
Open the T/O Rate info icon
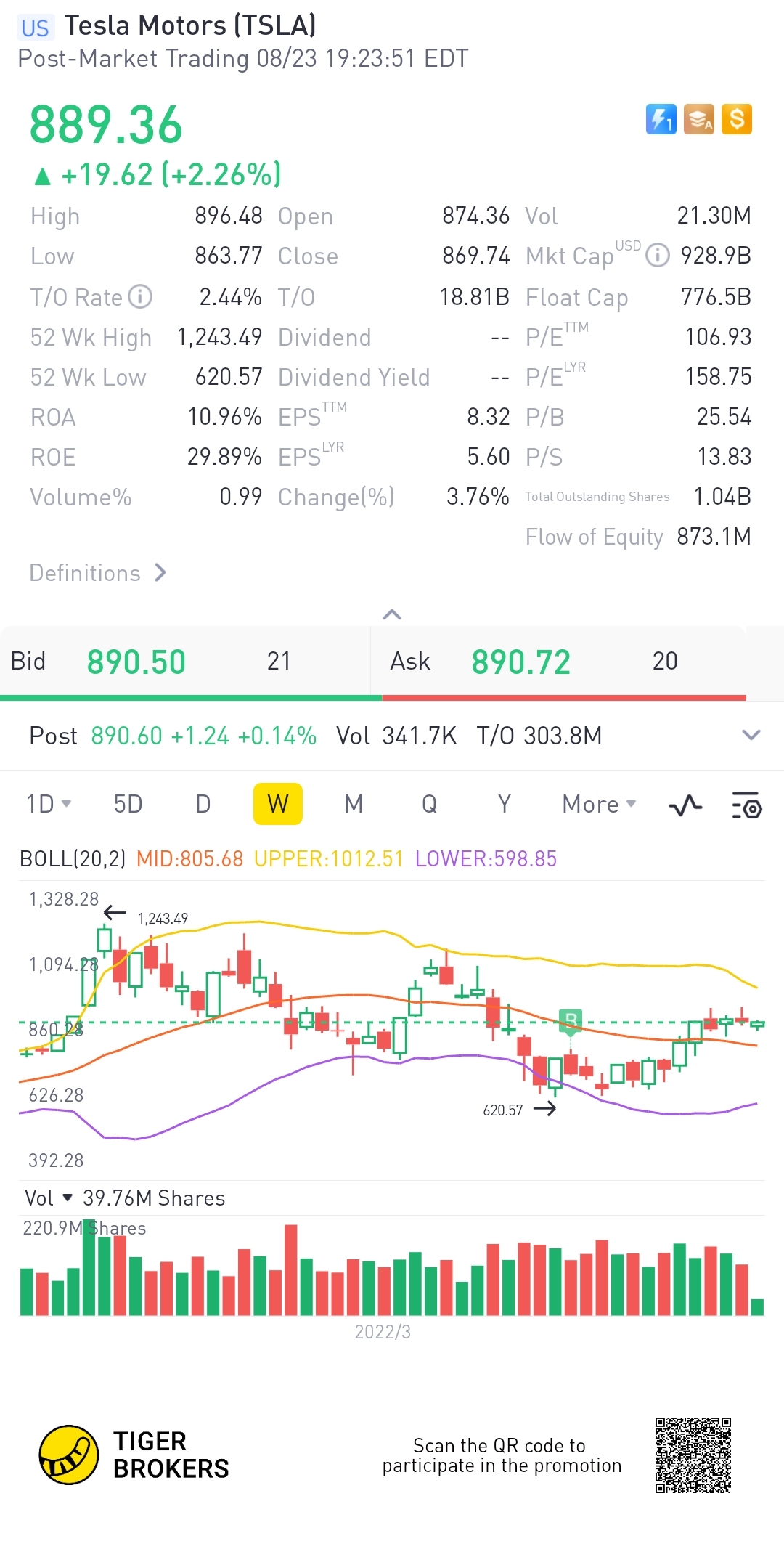tap(140, 296)
